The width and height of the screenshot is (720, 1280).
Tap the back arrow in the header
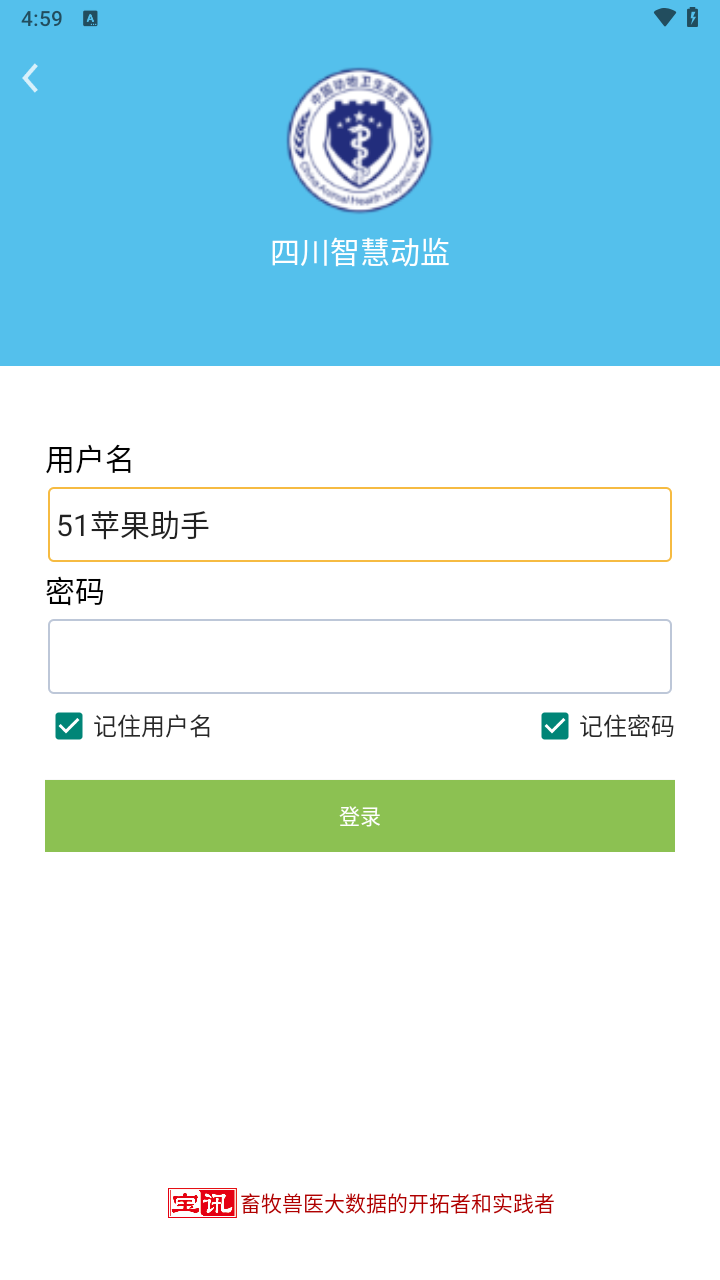click(x=31, y=78)
